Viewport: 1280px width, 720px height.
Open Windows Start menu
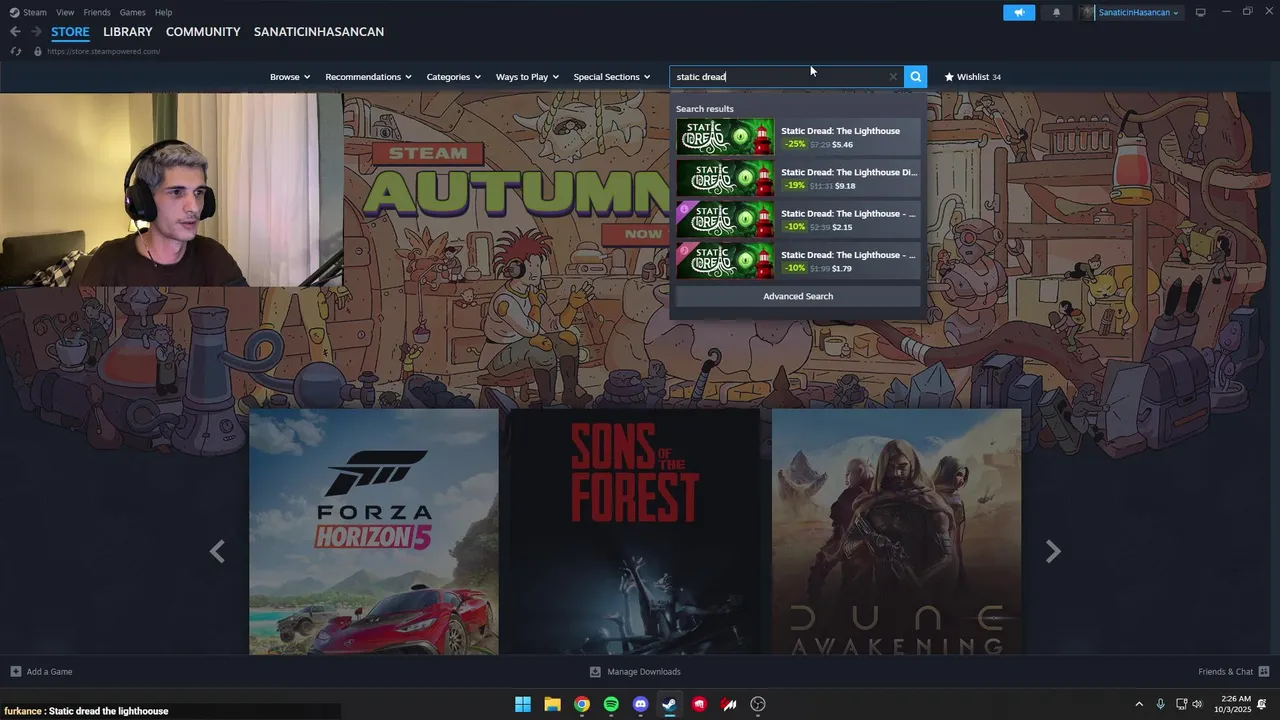[x=523, y=704]
